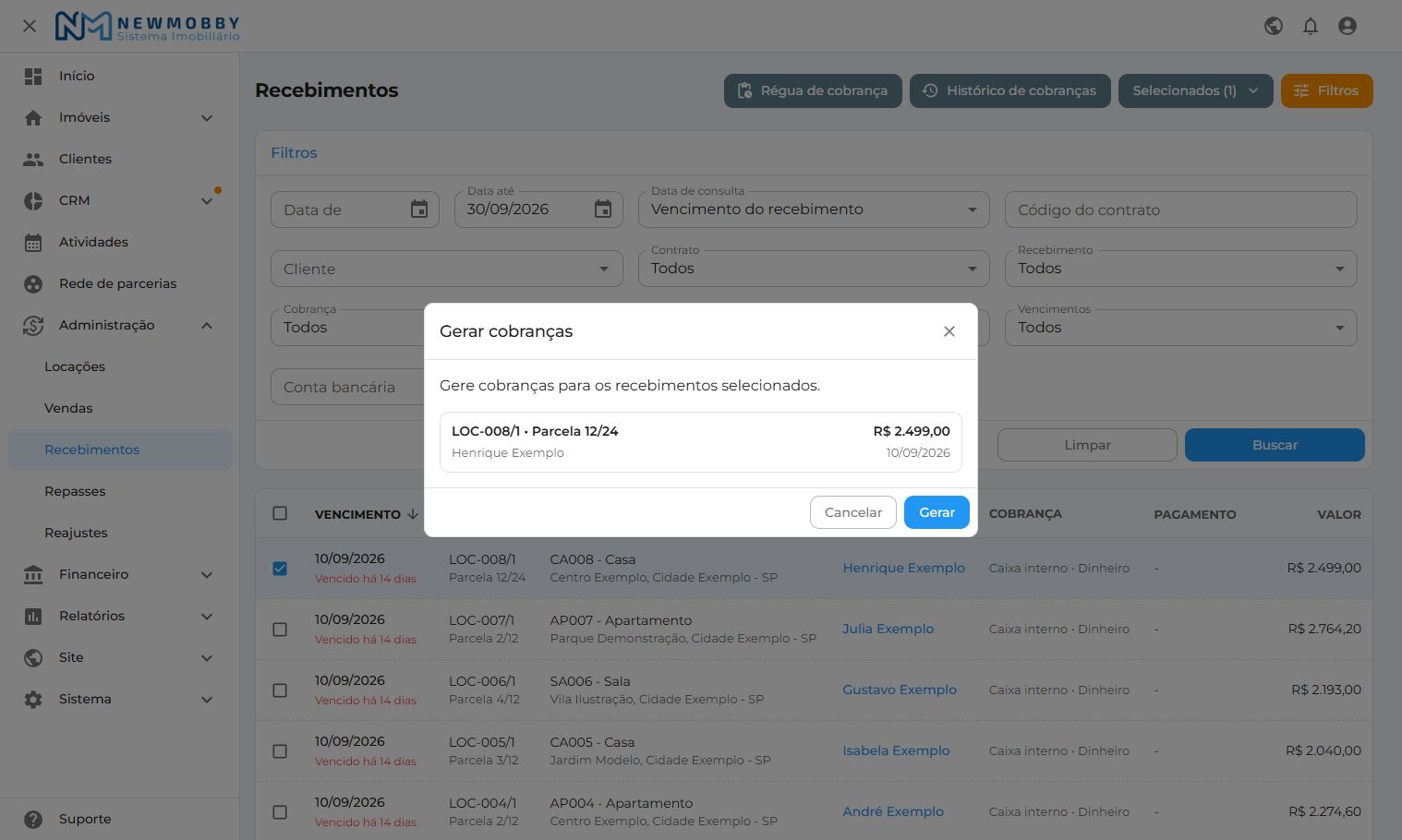Viewport: 1402px width, 840px height.
Task: Click the Início dashboard icon
Action: click(33, 76)
